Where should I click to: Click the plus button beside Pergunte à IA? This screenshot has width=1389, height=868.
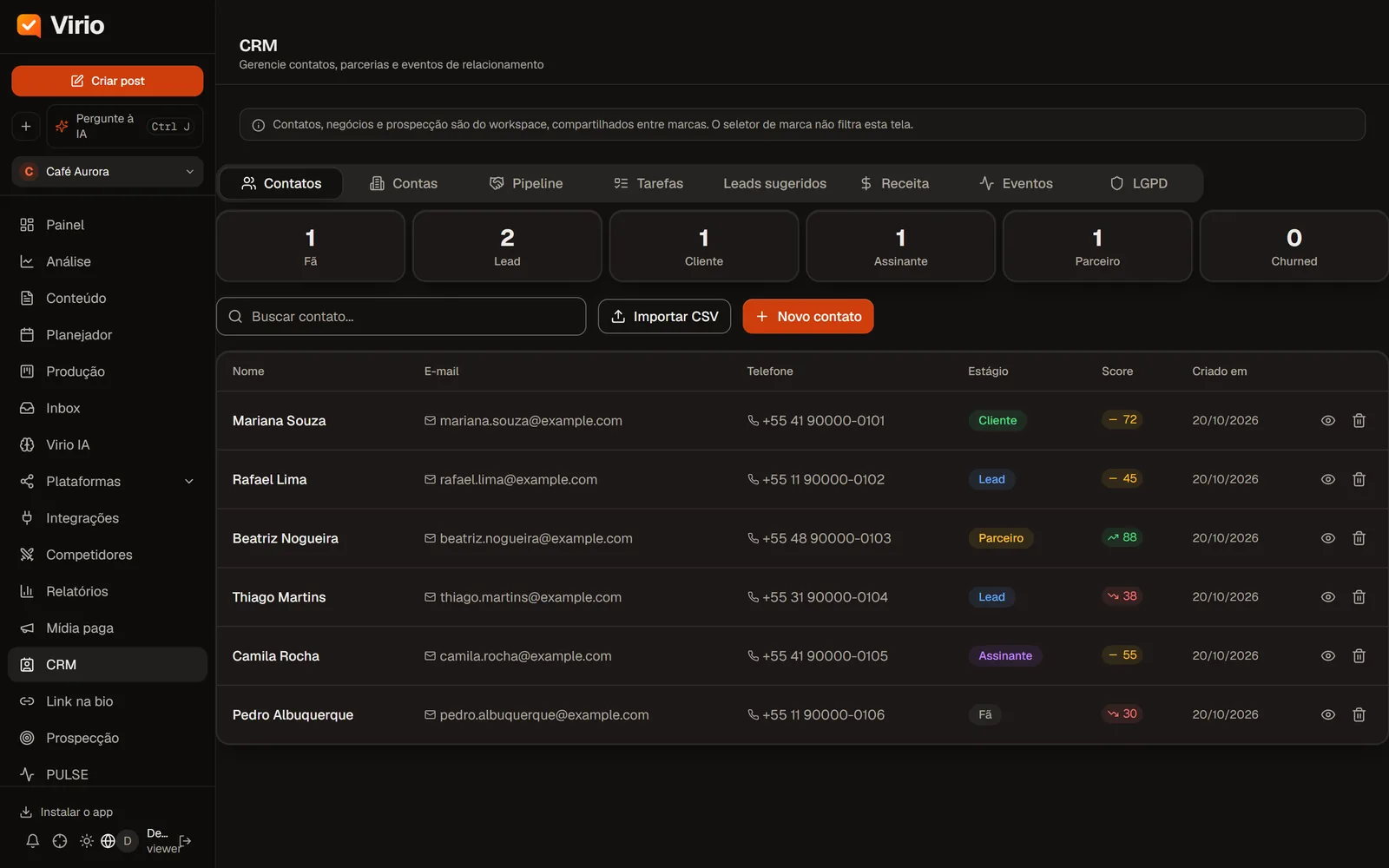click(x=26, y=127)
